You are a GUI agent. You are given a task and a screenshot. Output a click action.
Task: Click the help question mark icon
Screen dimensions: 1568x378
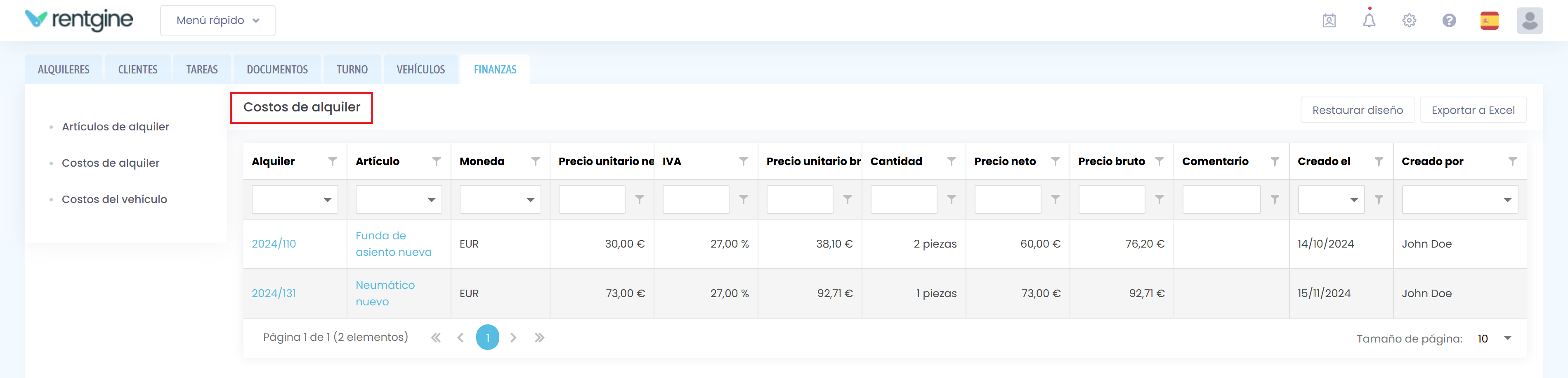[x=1449, y=21]
